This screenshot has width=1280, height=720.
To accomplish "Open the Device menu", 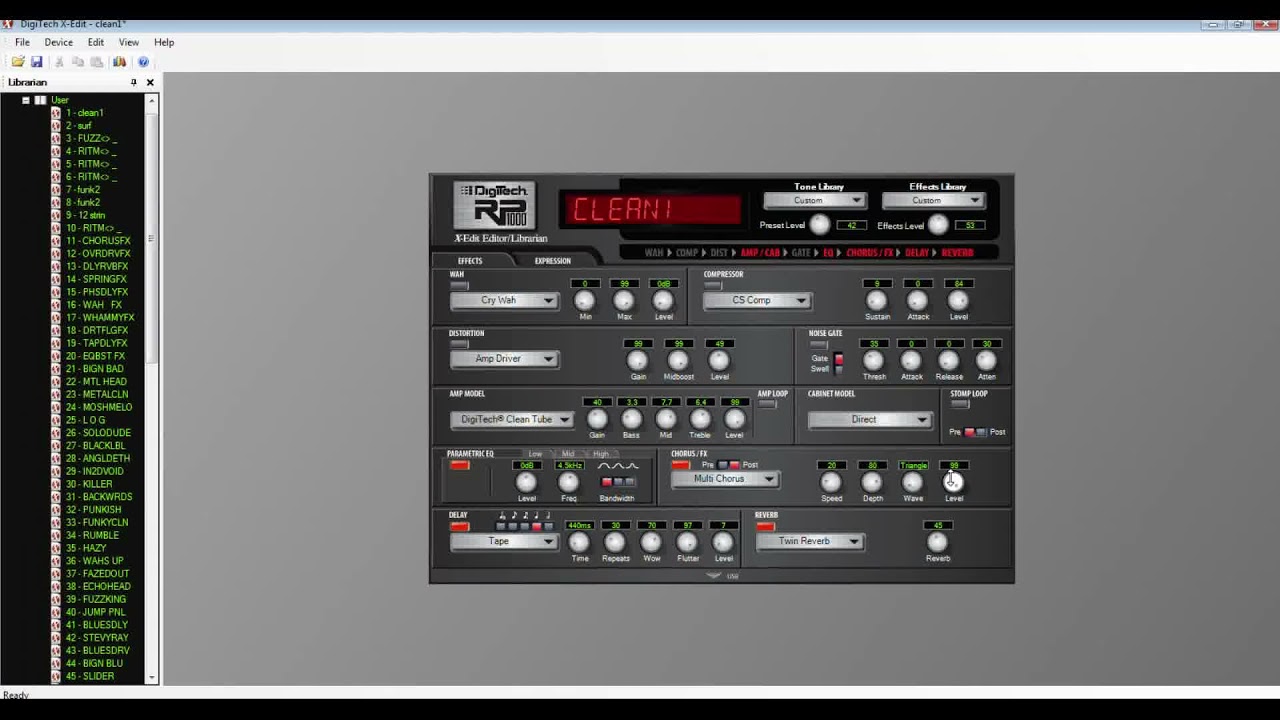I will point(58,43).
